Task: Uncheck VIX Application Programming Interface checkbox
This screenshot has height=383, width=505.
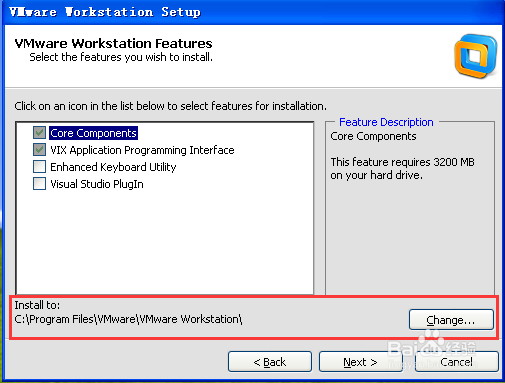Action: pos(39,150)
